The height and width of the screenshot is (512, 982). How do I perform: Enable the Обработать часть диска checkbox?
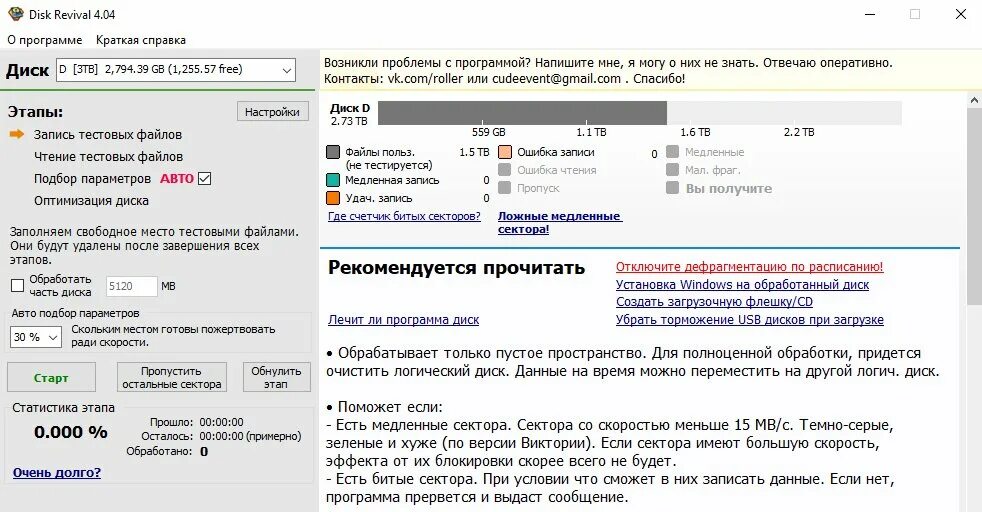click(x=18, y=286)
